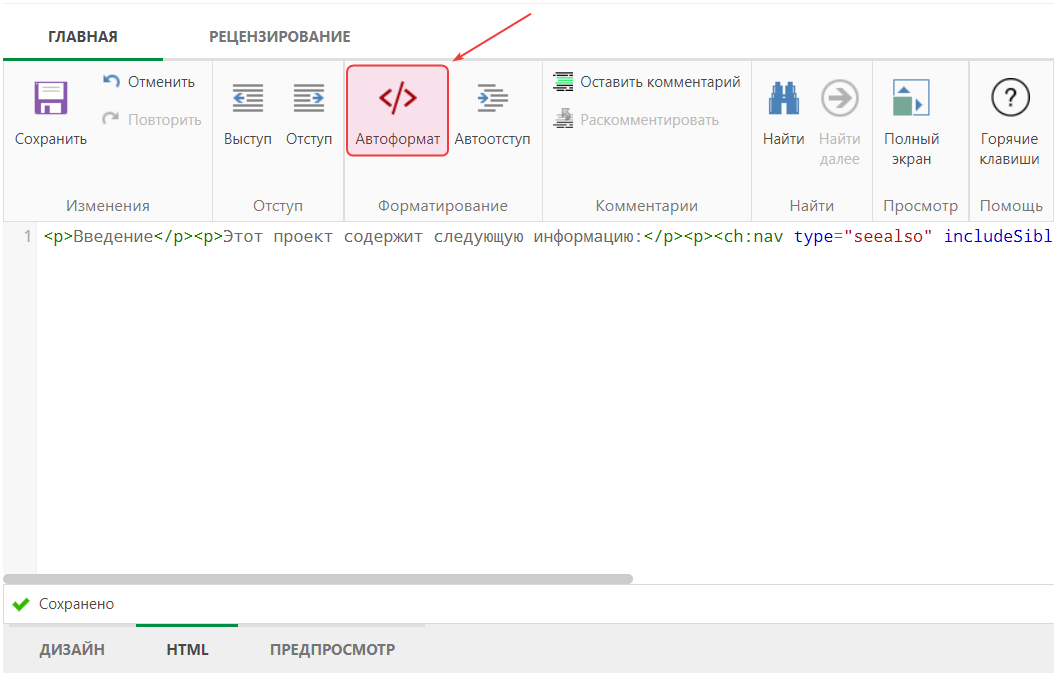Open search with the Найти binoculars icon
The image size is (1054, 673).
click(783, 100)
